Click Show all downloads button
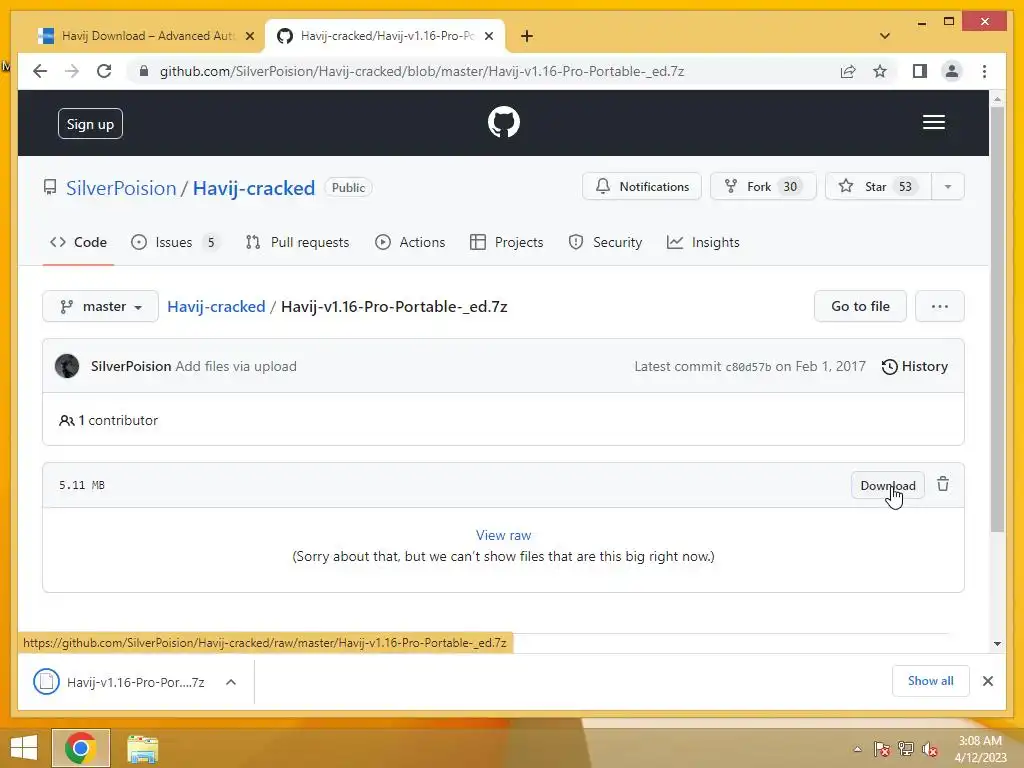1024x768 pixels. (x=931, y=681)
